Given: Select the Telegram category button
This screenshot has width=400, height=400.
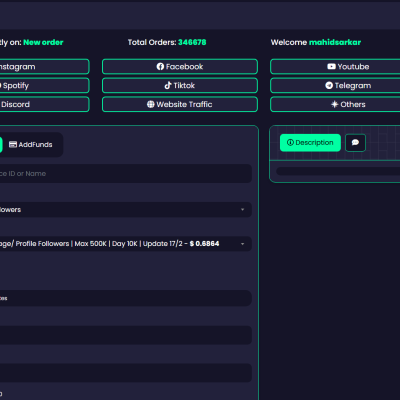Looking at the screenshot, I should click(335, 86).
